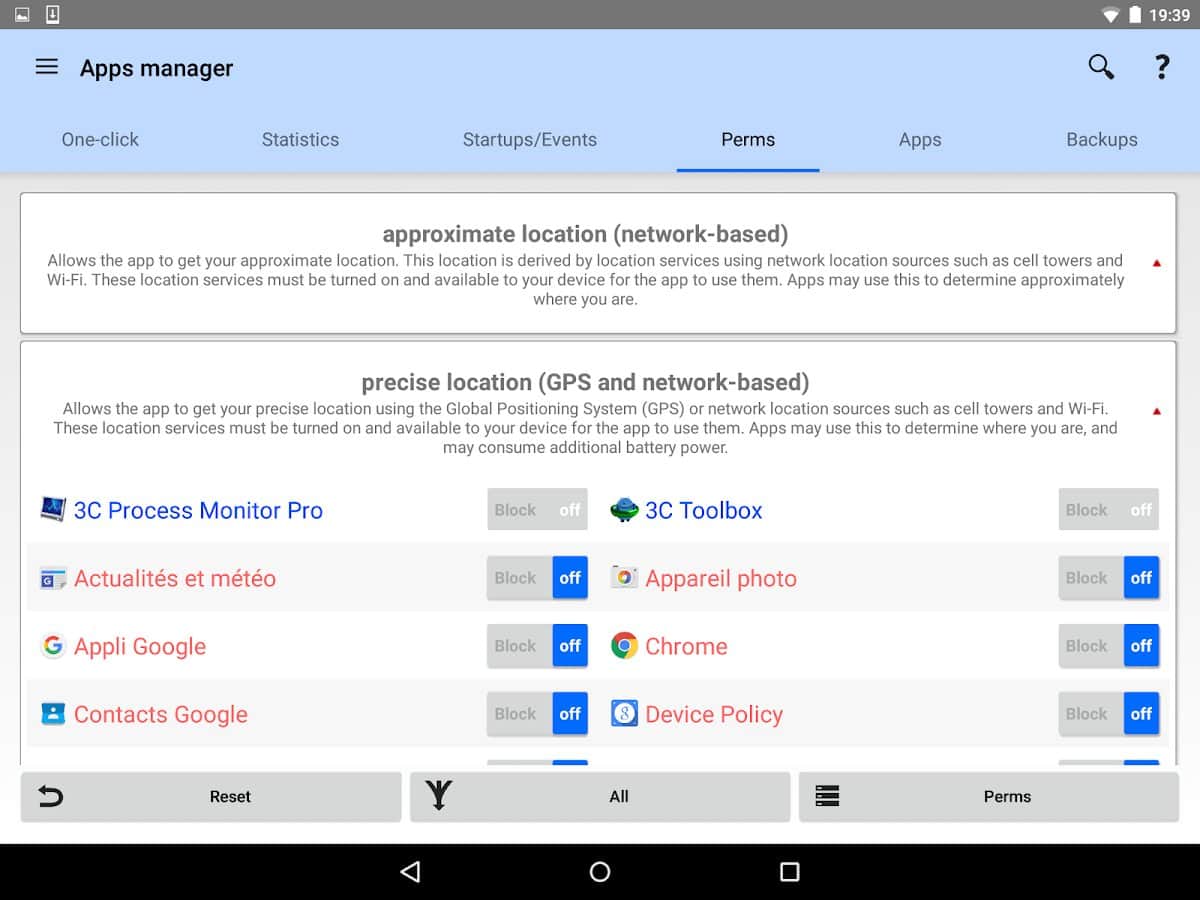Image resolution: width=1200 pixels, height=900 pixels.
Task: Tap the Chrome app icon
Action: point(624,646)
